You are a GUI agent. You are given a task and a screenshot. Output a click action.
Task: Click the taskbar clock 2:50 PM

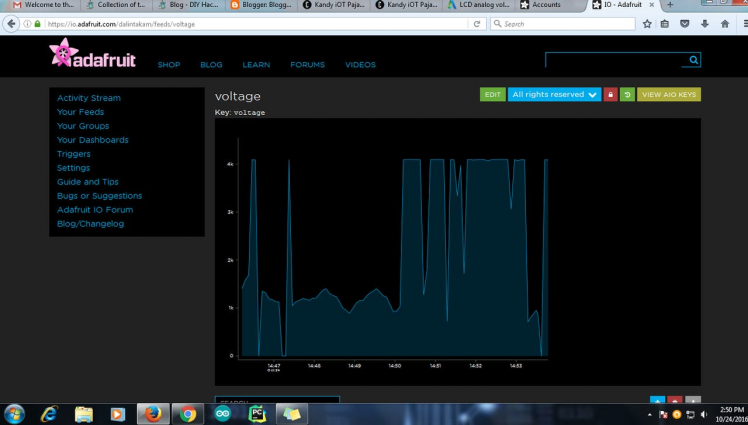point(731,410)
